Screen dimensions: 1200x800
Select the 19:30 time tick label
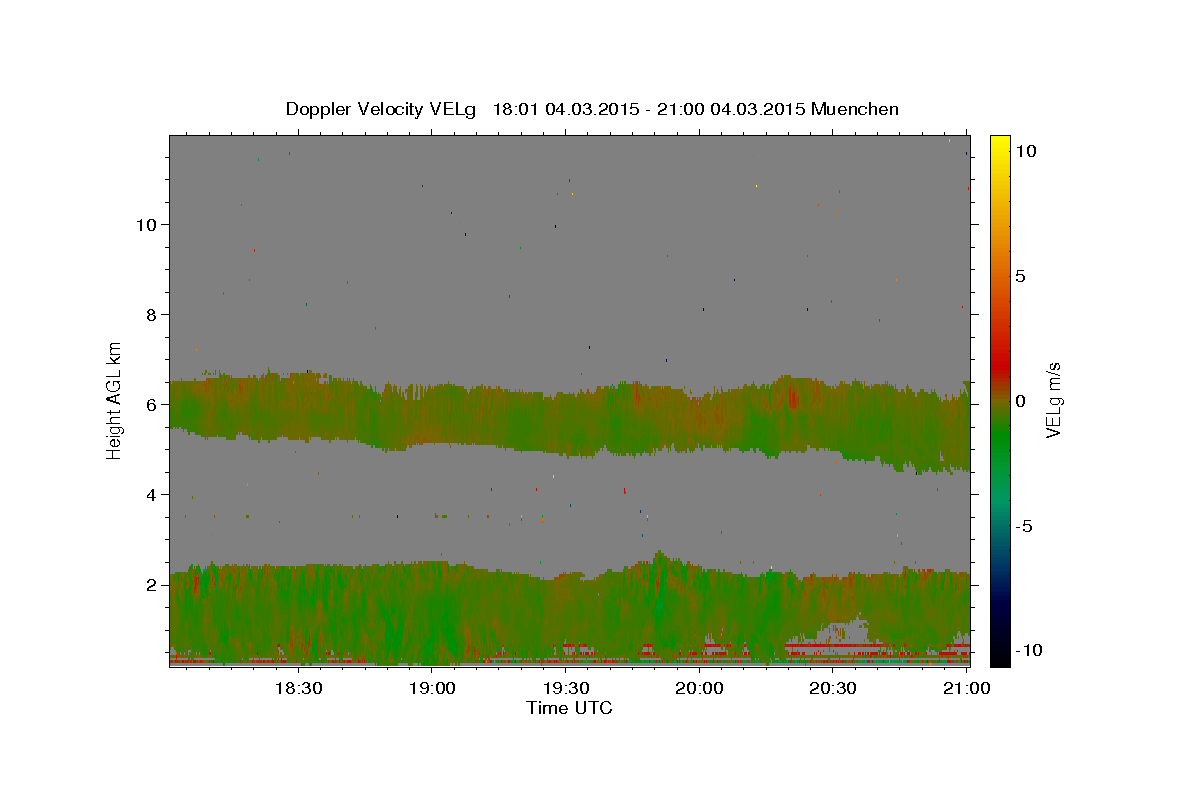[x=566, y=689]
